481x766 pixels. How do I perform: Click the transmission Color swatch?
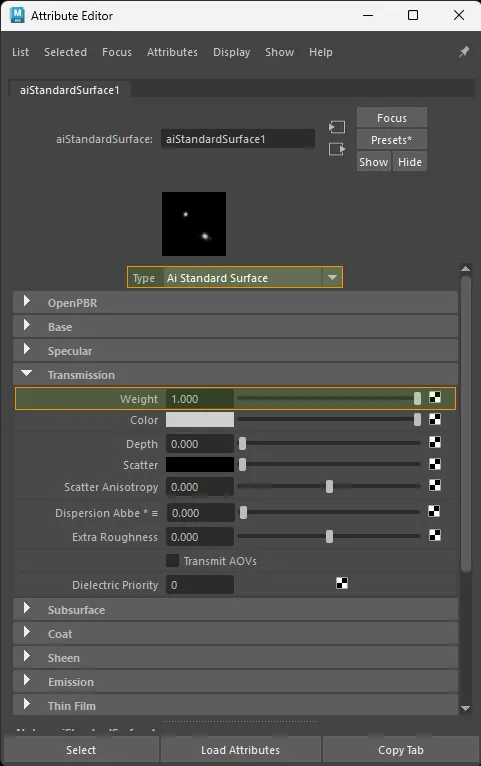click(x=200, y=420)
